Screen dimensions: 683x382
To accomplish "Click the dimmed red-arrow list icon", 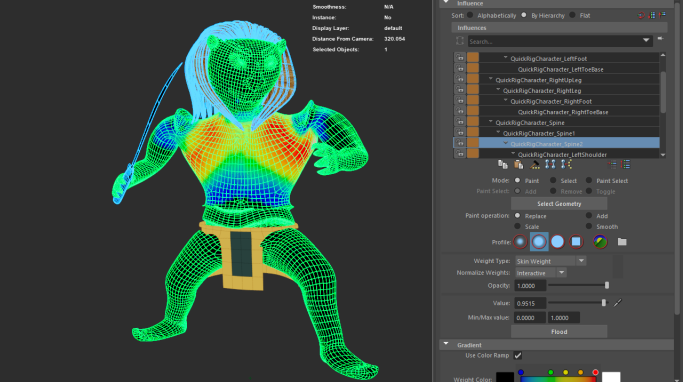I will [612, 164].
